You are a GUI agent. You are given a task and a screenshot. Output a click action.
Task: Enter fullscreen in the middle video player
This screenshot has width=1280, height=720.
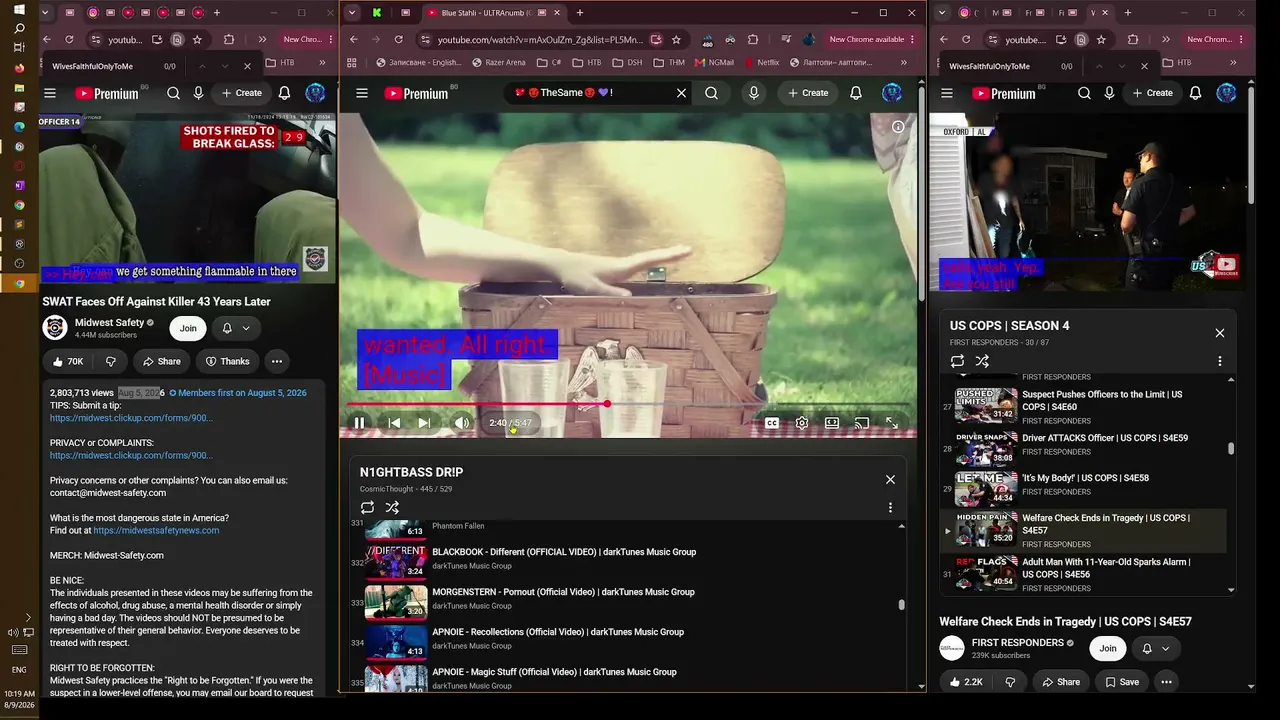(892, 423)
